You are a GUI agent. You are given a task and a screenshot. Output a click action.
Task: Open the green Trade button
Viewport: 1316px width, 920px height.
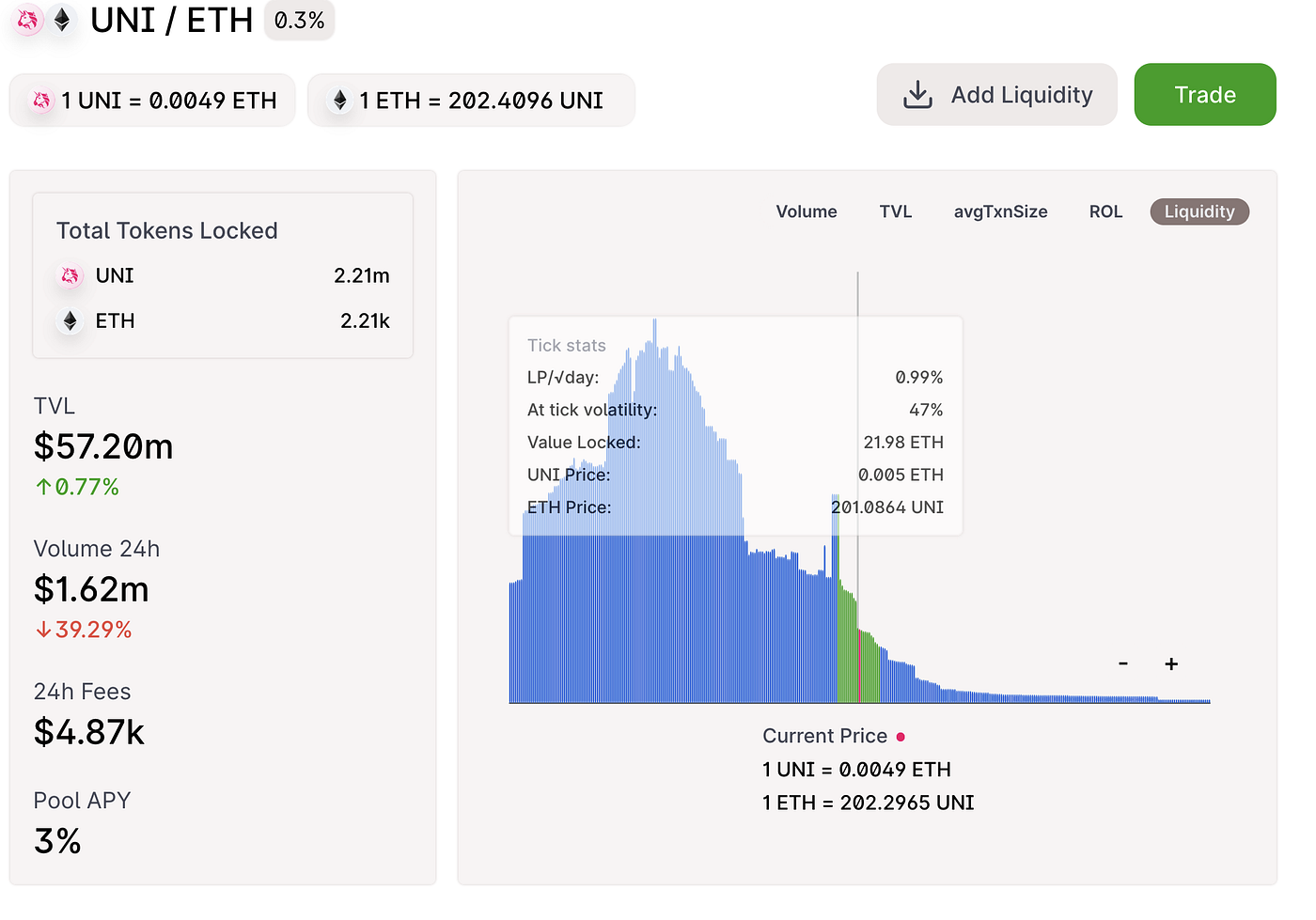pos(1205,94)
